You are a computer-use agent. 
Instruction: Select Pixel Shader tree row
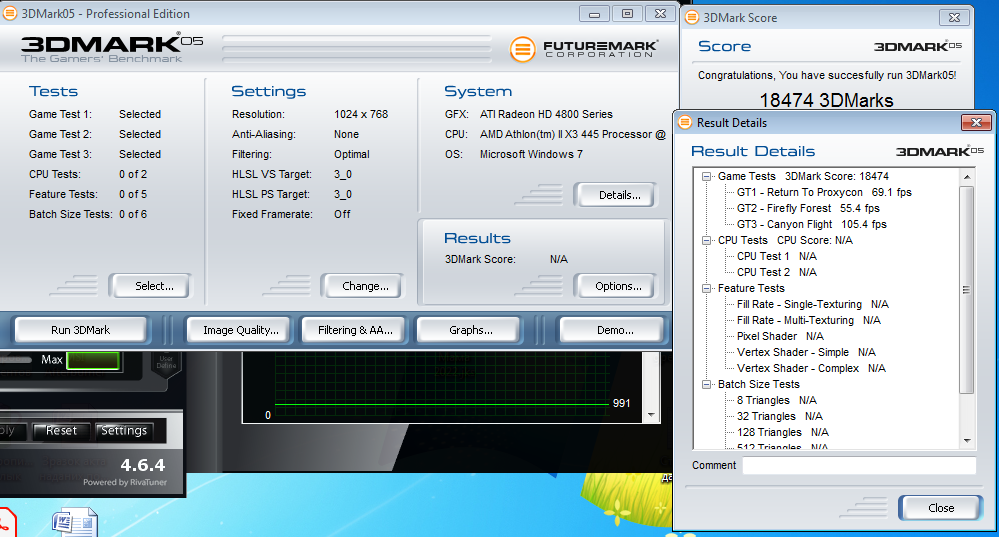[x=780, y=336]
